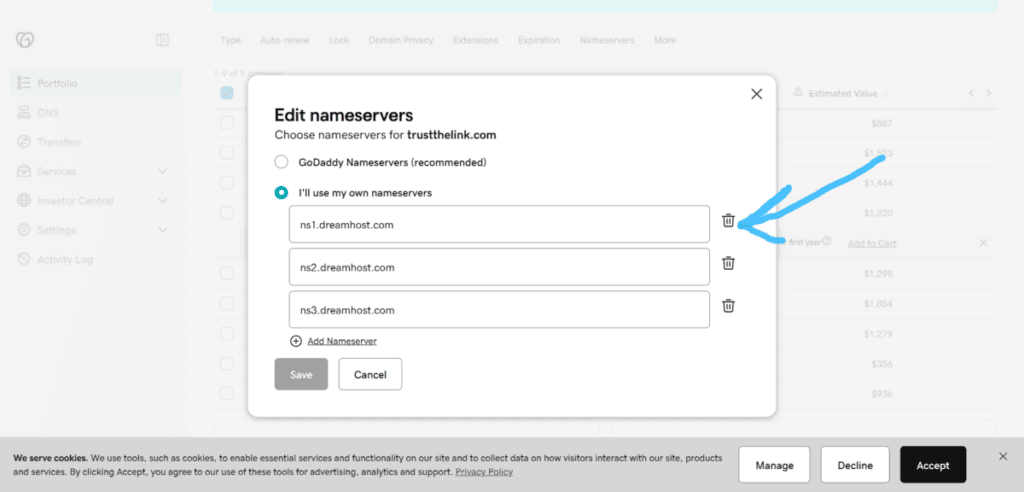Screen dimensions: 1024x492
Task: Click the Services sidebar icon
Action: coord(24,171)
